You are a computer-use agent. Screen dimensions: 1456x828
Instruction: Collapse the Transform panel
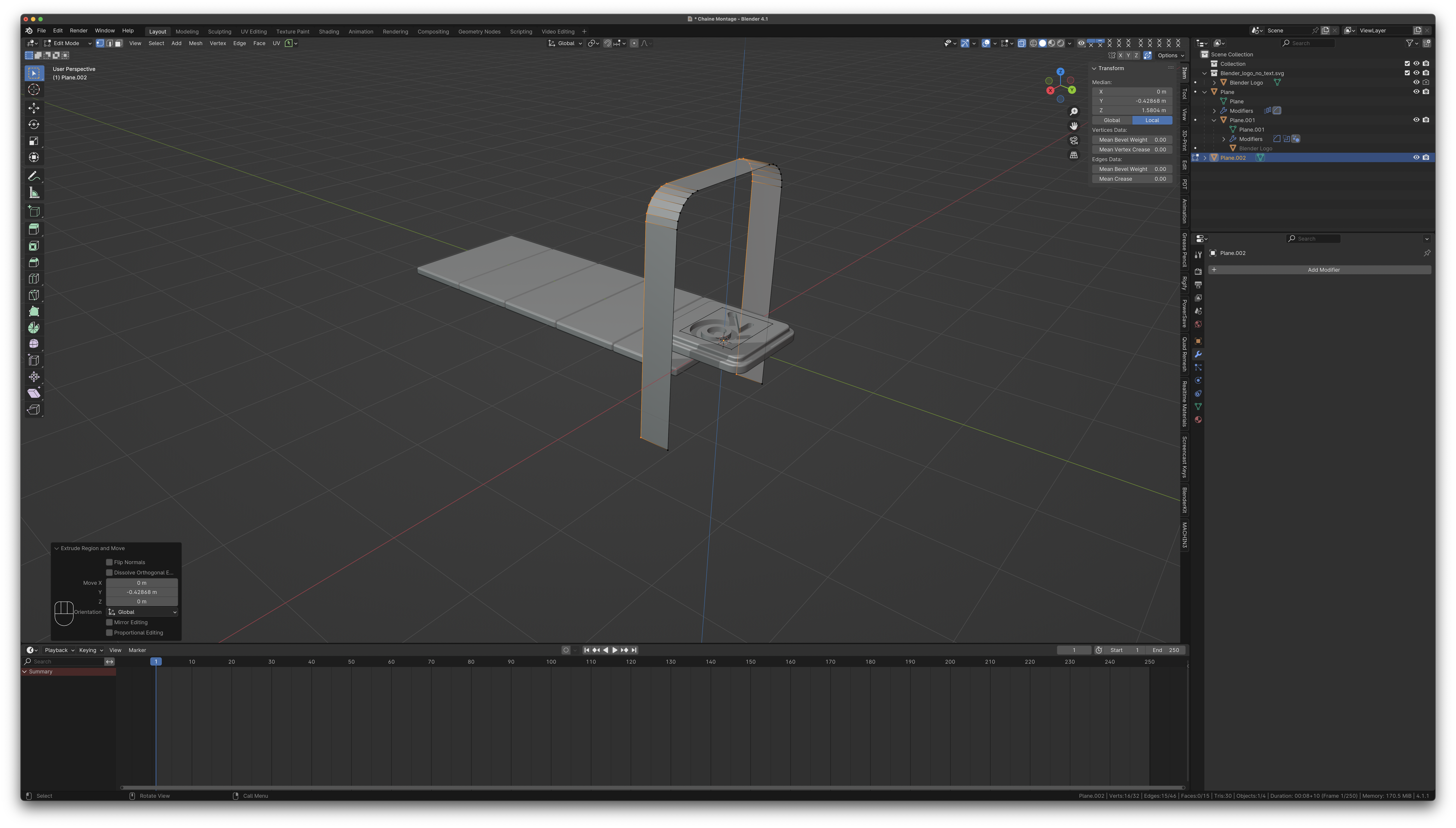pyautogui.click(x=1094, y=68)
